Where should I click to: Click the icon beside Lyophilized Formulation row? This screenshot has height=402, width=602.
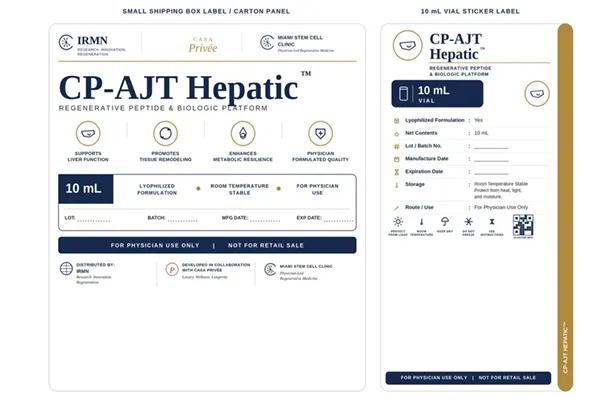click(x=397, y=121)
